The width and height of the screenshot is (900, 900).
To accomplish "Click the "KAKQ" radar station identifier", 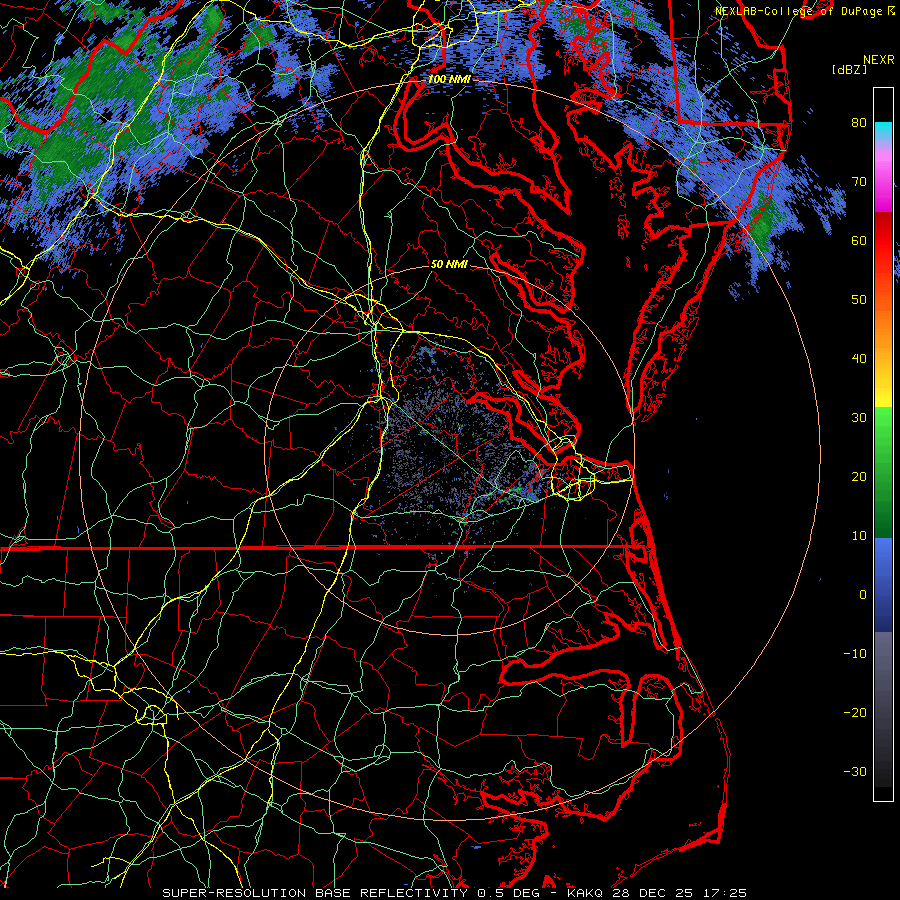I will coord(585,893).
